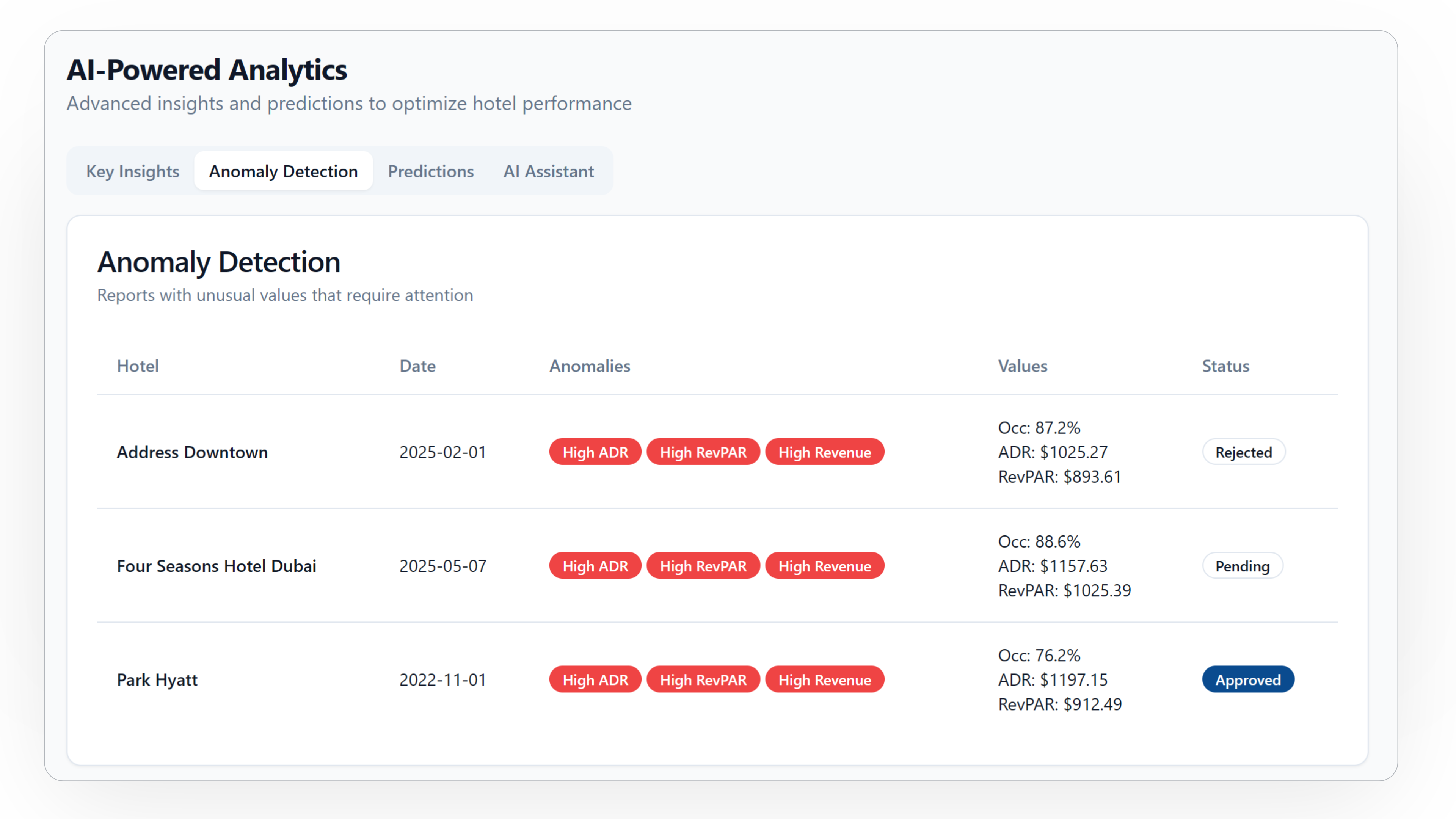Click the Anomaly Detection card heading
The height and width of the screenshot is (819, 1456).
coord(219,262)
